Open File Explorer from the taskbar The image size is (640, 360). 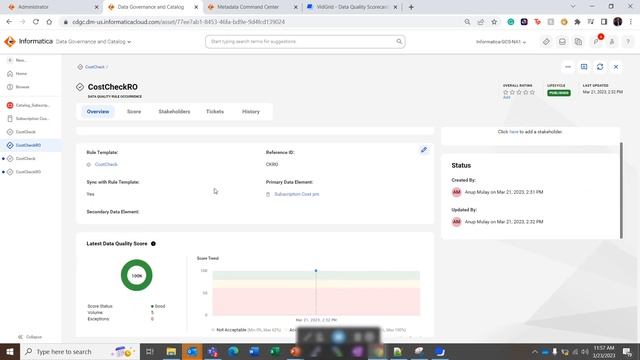coord(171,351)
